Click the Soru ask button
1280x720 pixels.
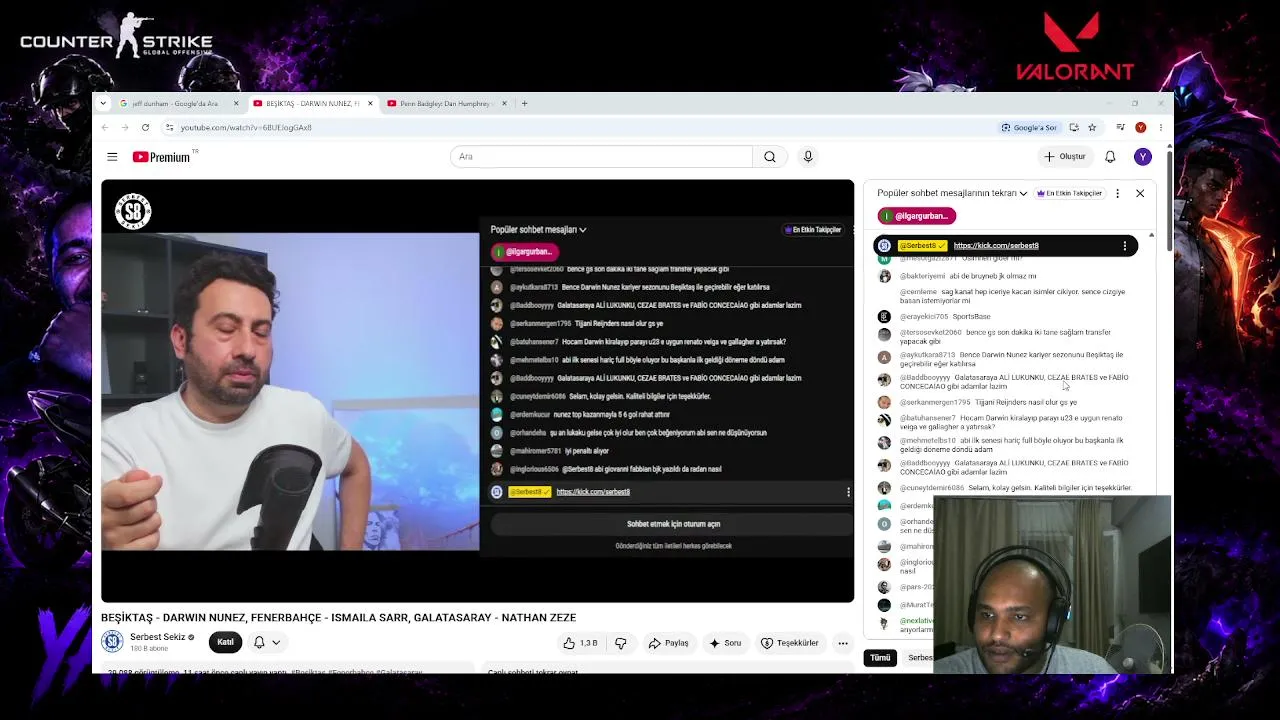(725, 643)
